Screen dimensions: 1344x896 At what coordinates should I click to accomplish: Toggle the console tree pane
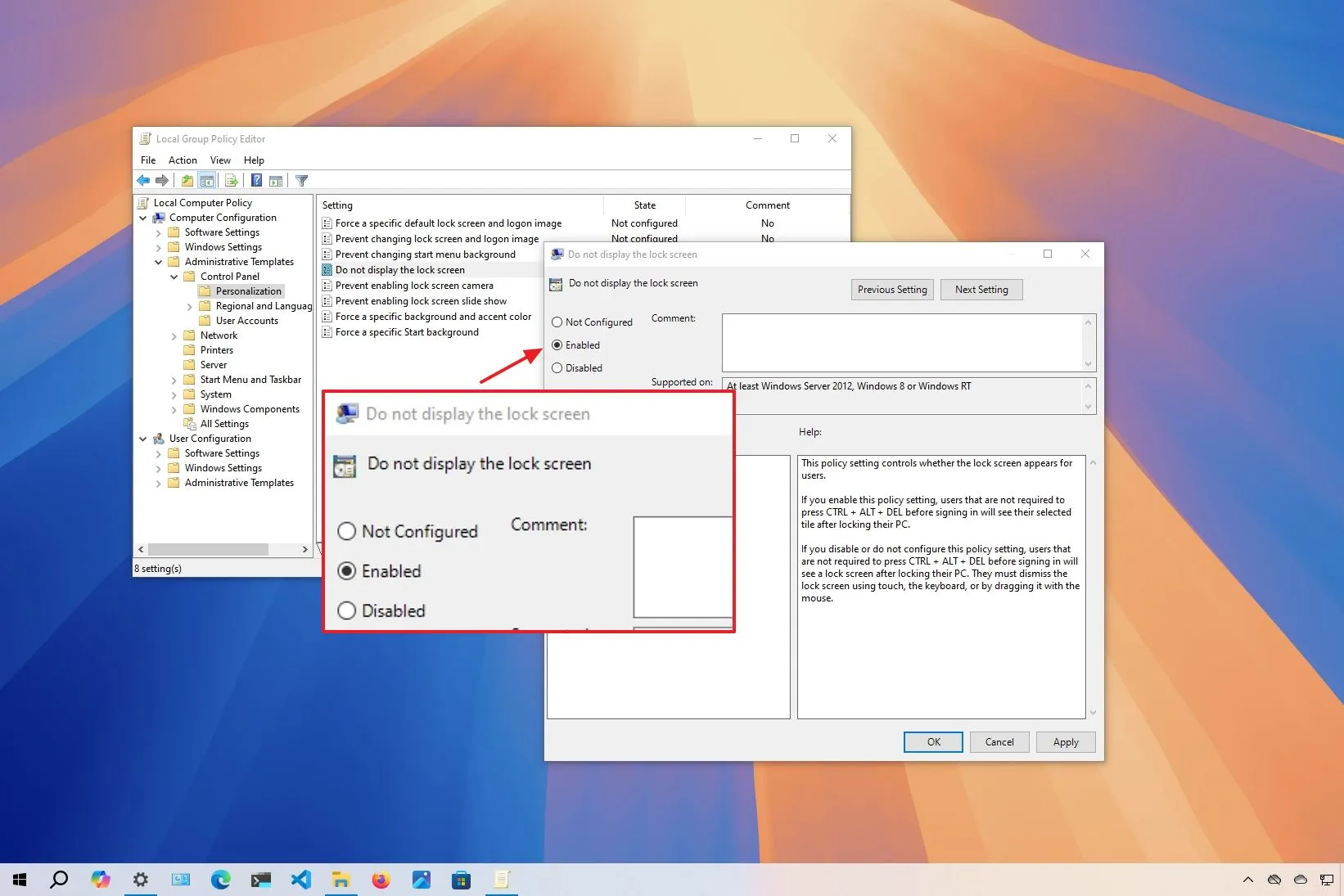[206, 180]
